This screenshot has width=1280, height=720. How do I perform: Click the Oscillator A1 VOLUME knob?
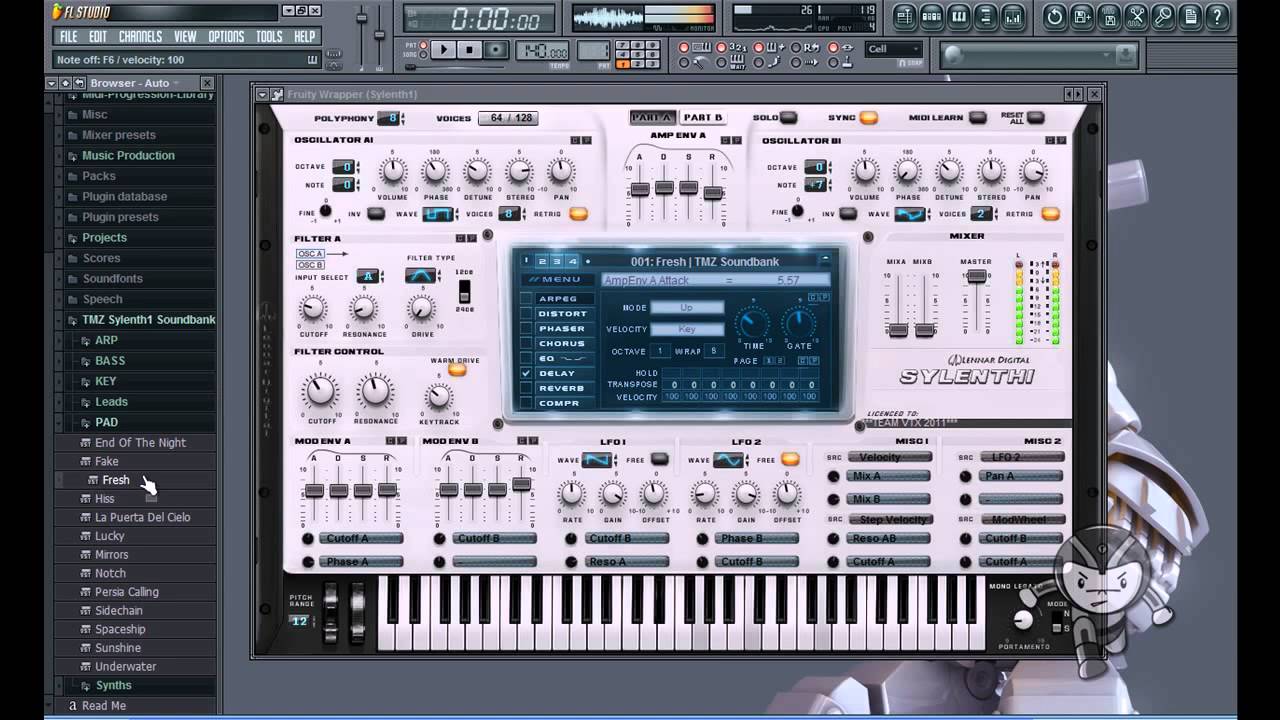[393, 171]
